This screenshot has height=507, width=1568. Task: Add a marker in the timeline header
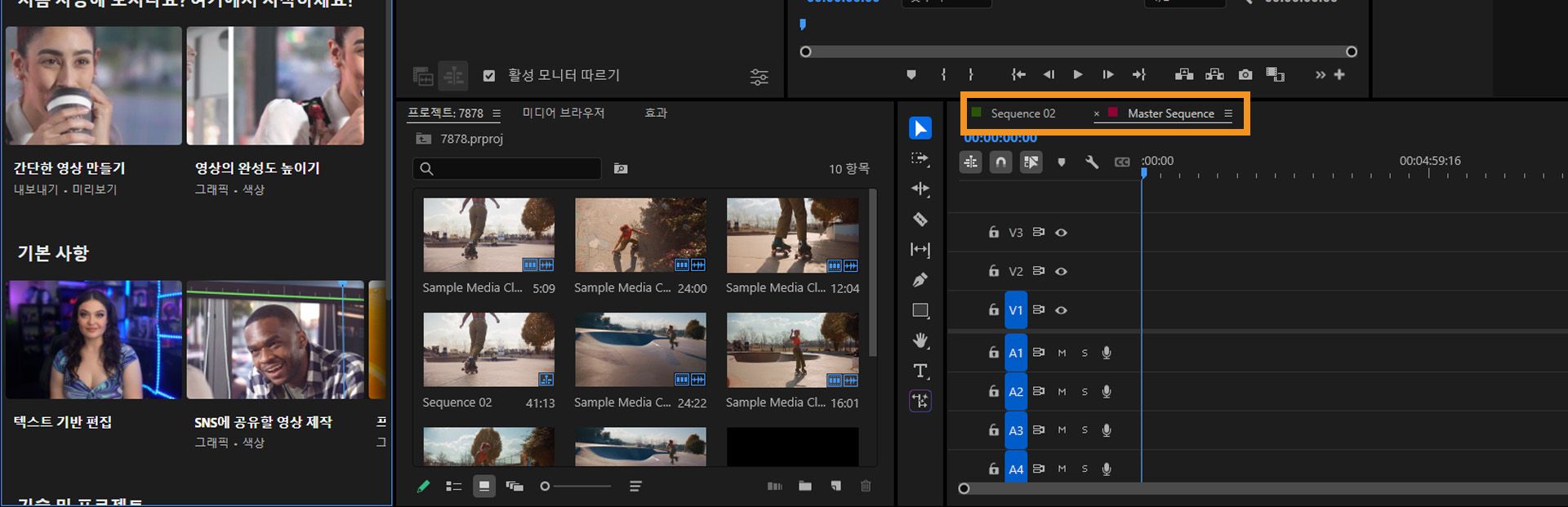1061,162
